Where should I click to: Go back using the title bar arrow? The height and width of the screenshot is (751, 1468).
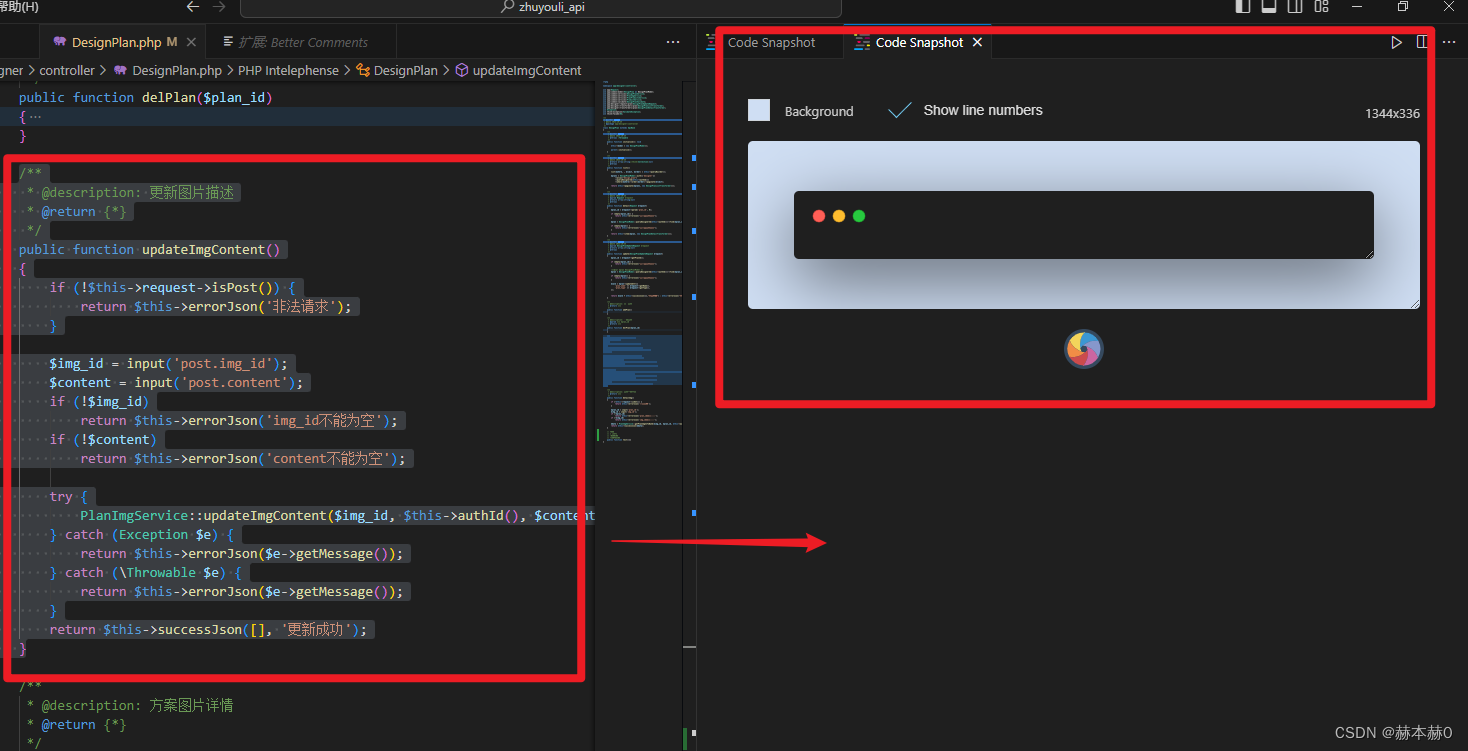coord(193,7)
